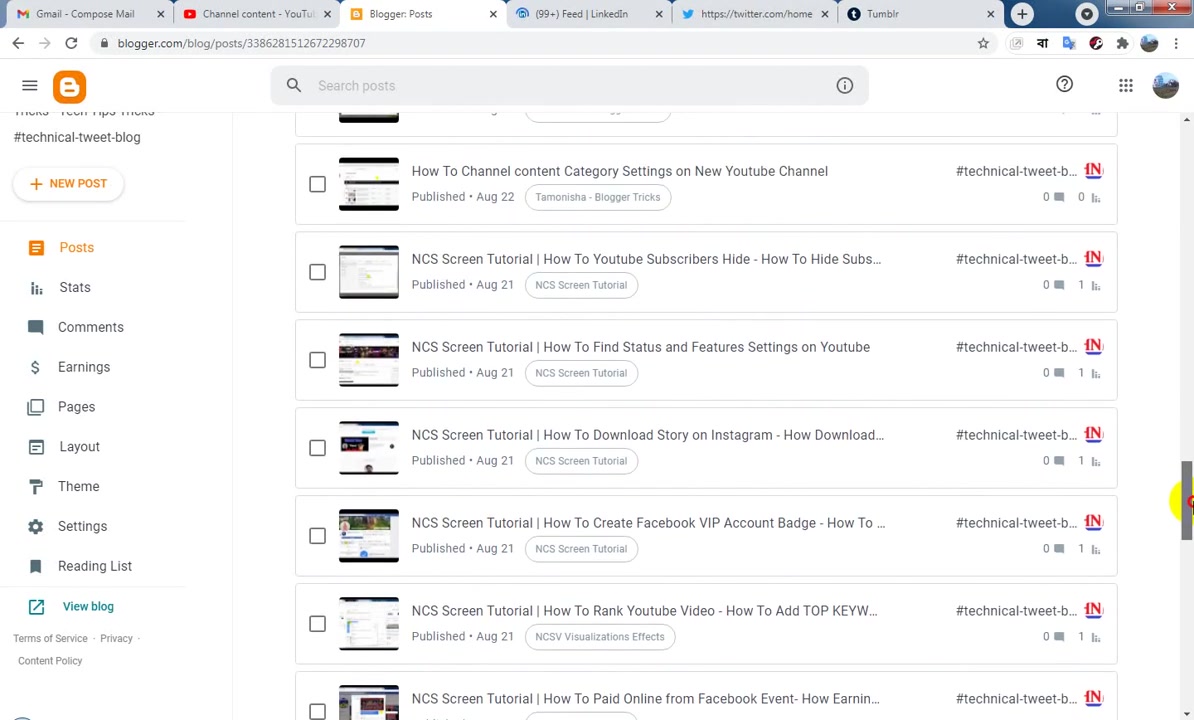Open the Help question mark icon

pos(1065,84)
